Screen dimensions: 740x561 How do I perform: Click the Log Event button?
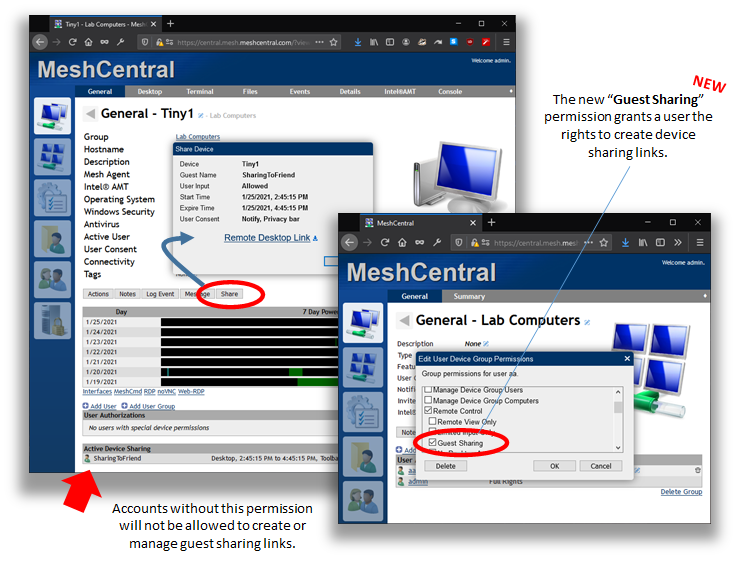[160, 294]
